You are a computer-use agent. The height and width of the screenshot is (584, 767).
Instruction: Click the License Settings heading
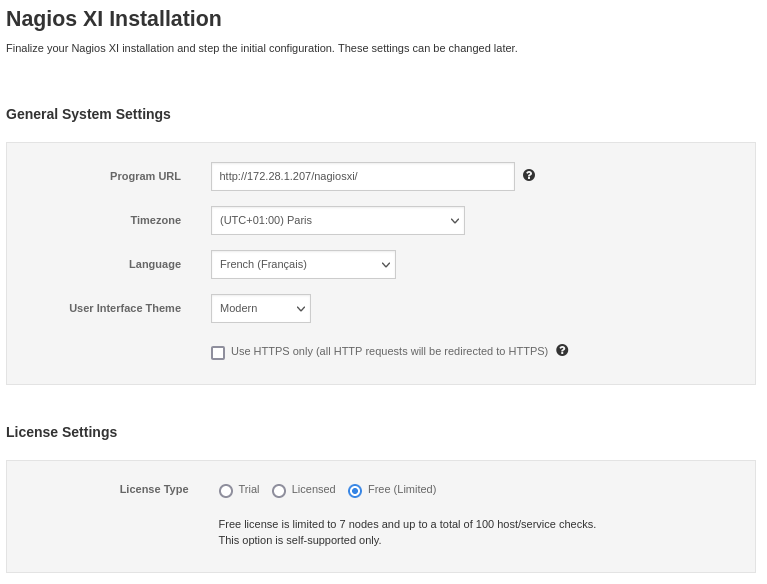click(62, 432)
